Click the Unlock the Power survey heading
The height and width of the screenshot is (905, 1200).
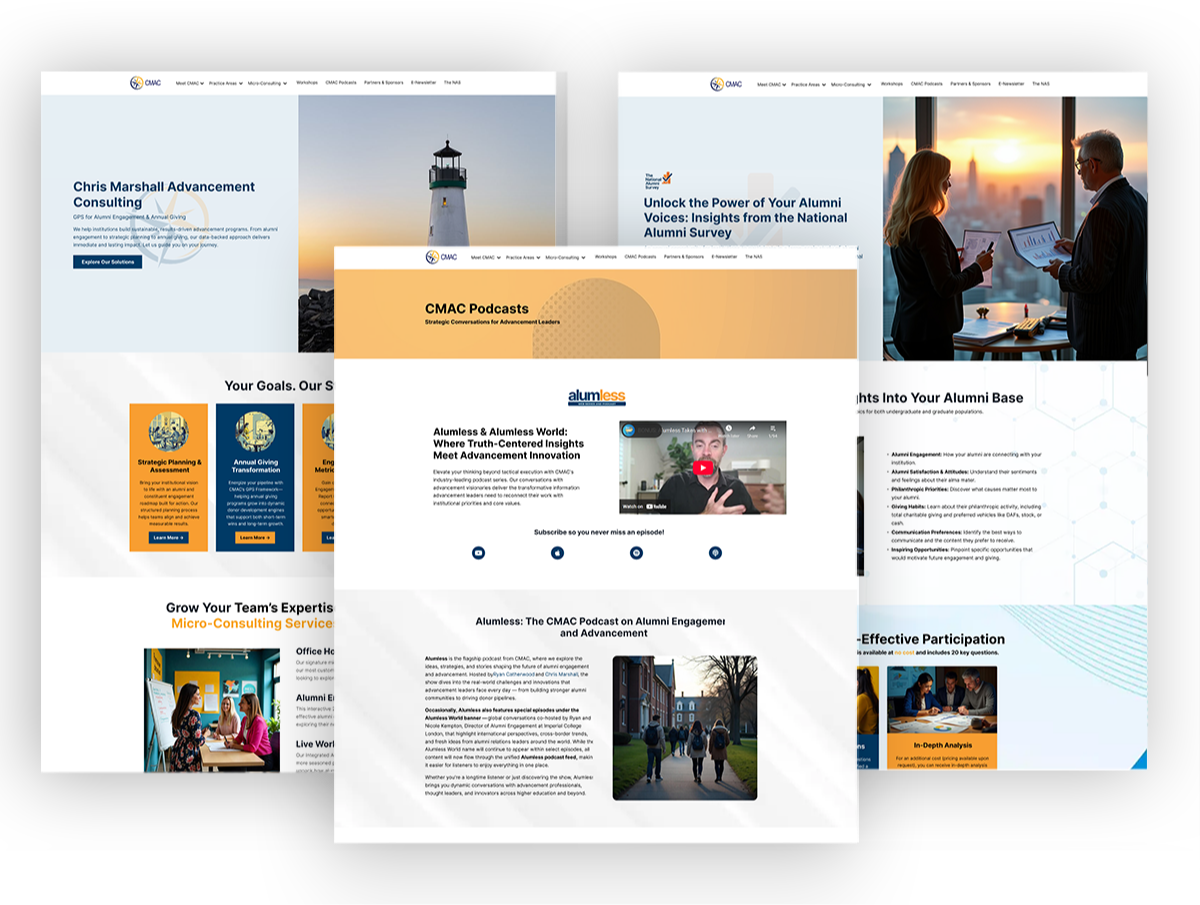pos(745,217)
